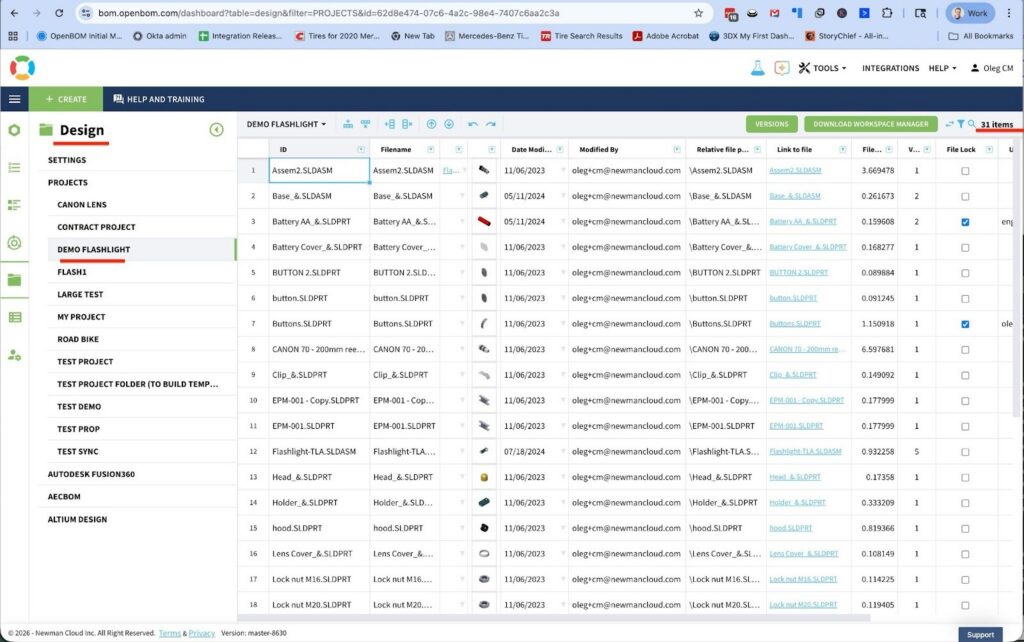
Task: Click the blue flask lab icon
Action: (757, 68)
